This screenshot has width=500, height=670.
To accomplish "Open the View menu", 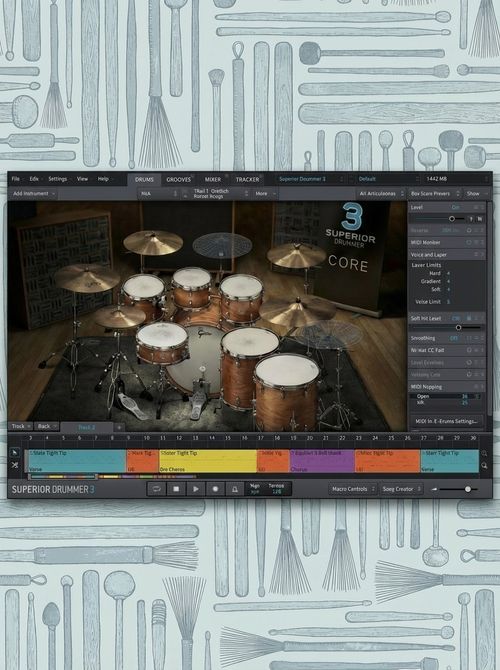I will (82, 179).
